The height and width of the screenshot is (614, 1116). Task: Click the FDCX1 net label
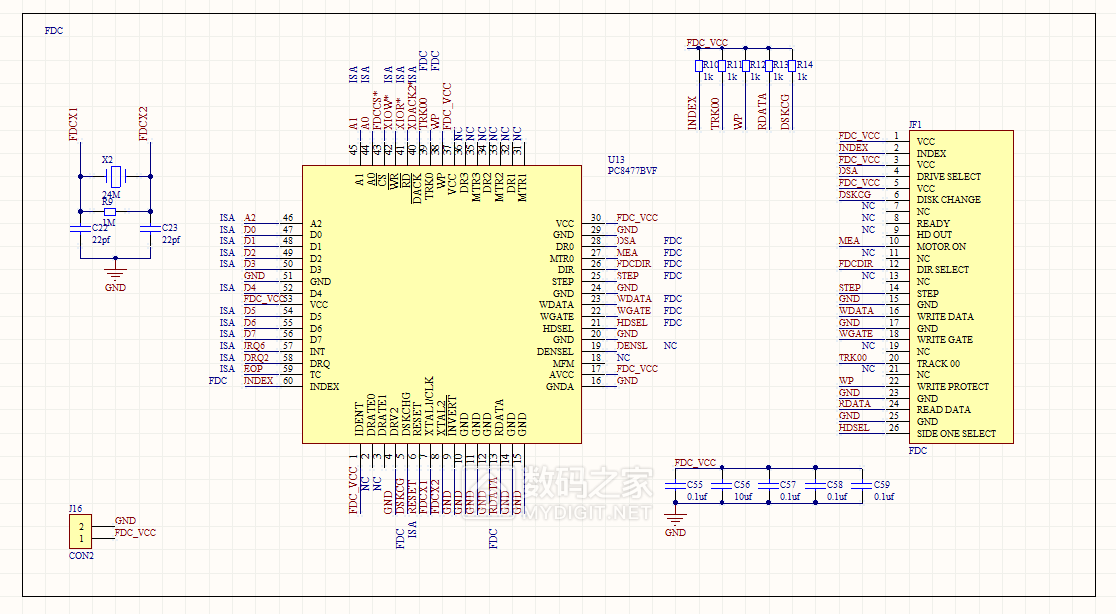(73, 124)
